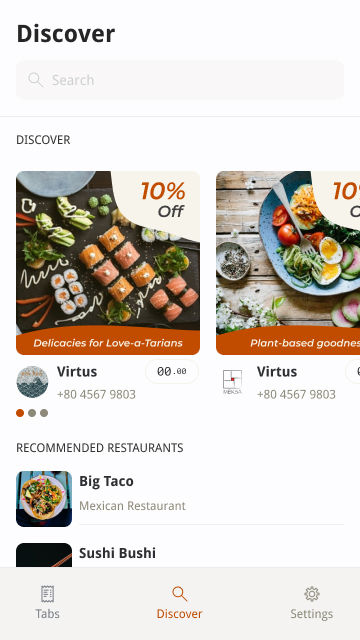
Task: Click the Sushi Bushi dark thumbnail
Action: (x=44, y=555)
